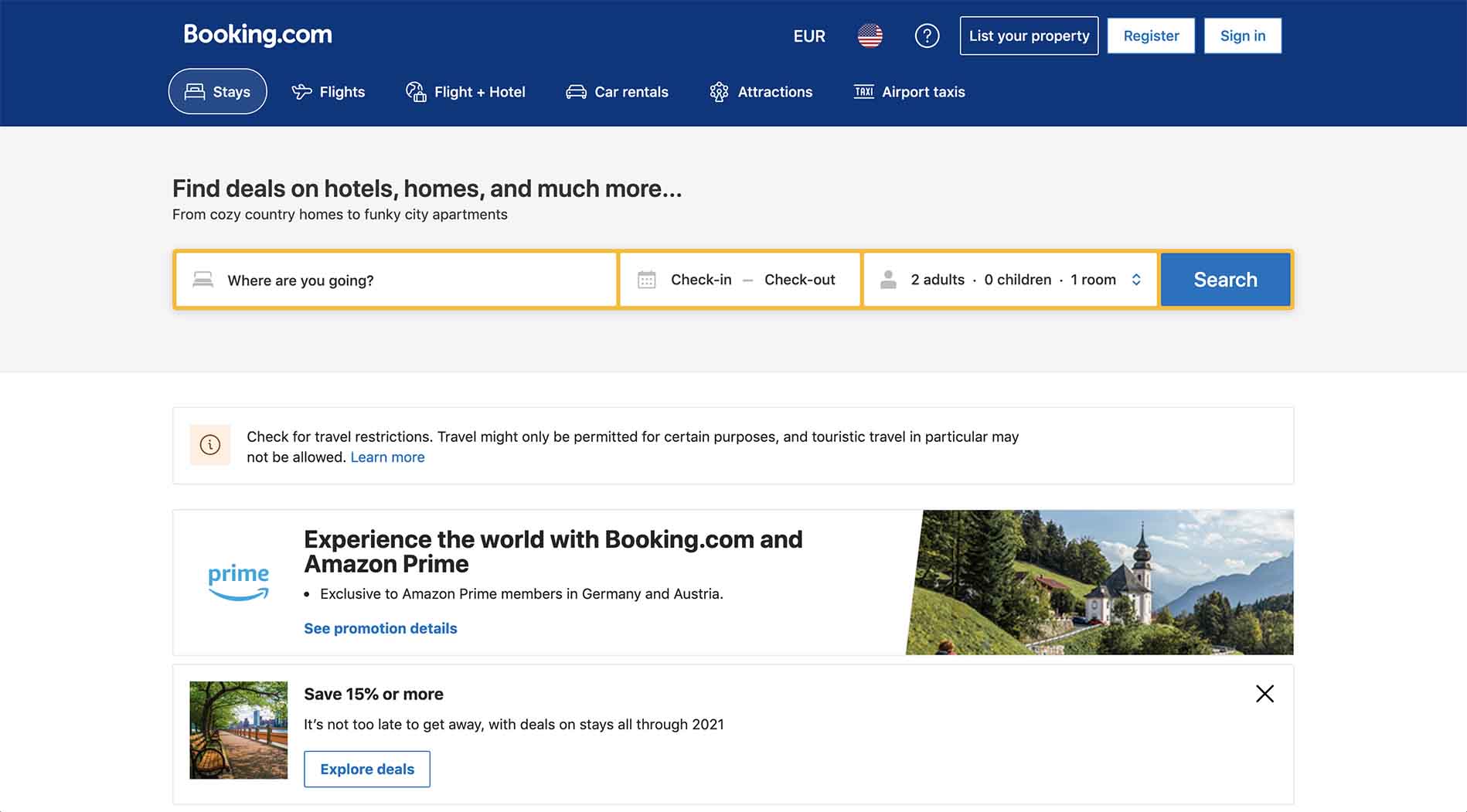The image size is (1467, 812).
Task: Click the US flag language icon
Action: [870, 36]
